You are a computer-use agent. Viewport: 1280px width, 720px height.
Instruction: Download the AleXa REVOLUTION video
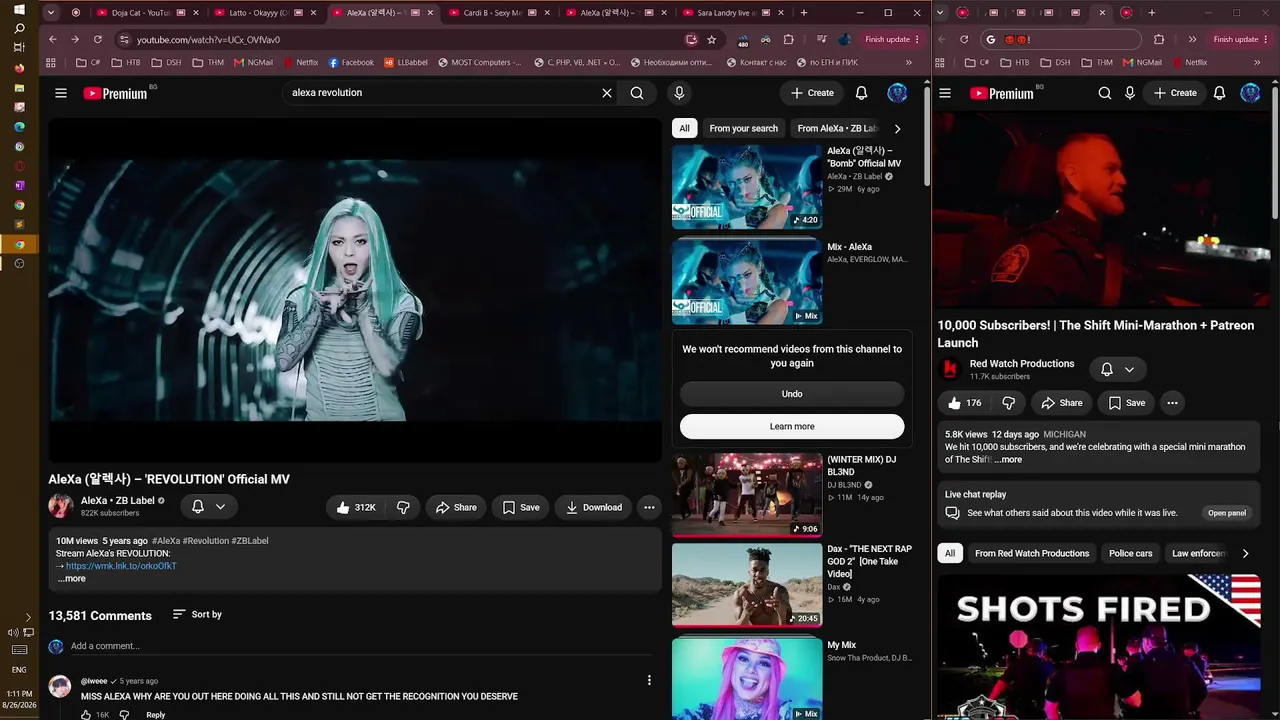594,507
